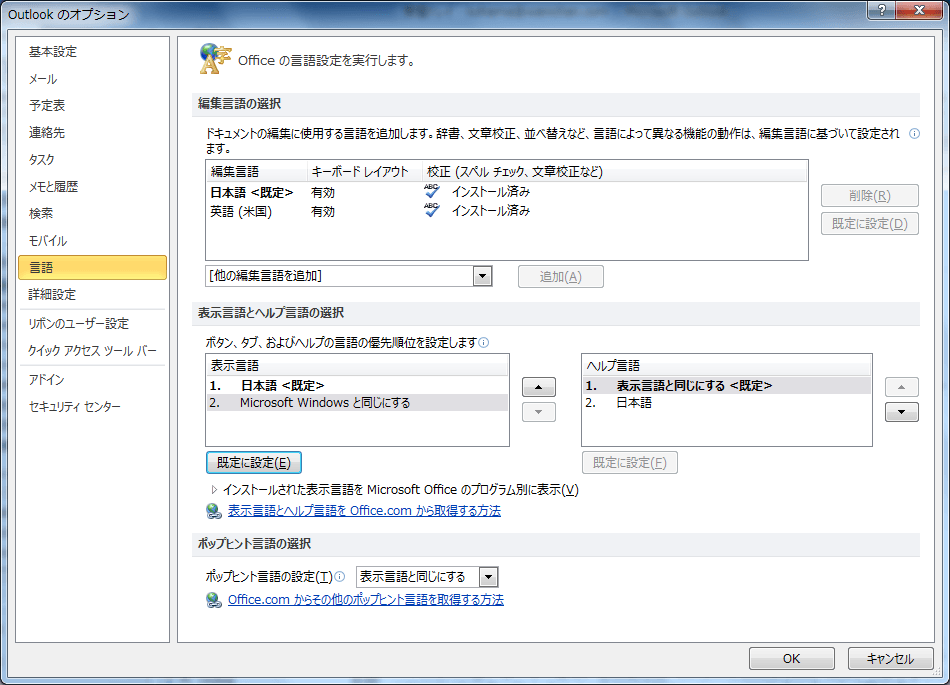
Task: Open the ポップヒント言語 dropdown
Action: 488,577
